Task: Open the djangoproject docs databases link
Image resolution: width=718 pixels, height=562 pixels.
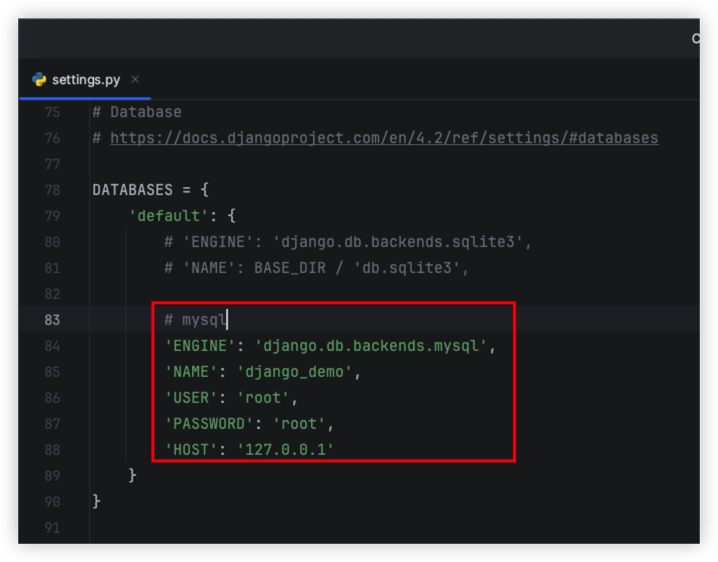Action: pyautogui.click(x=383, y=138)
